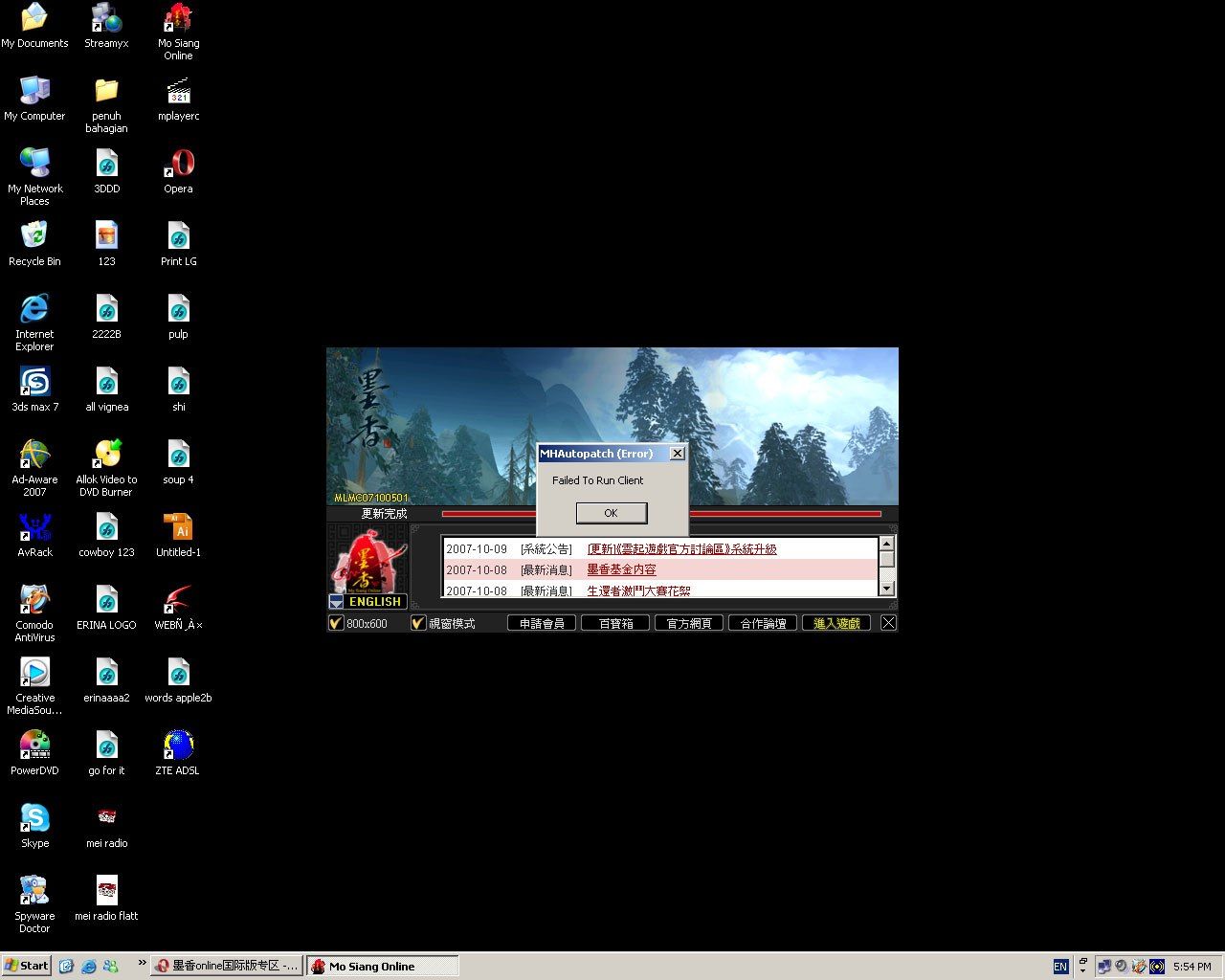
Task: Open the 墨香基金內容 news link
Action: pyautogui.click(x=621, y=569)
